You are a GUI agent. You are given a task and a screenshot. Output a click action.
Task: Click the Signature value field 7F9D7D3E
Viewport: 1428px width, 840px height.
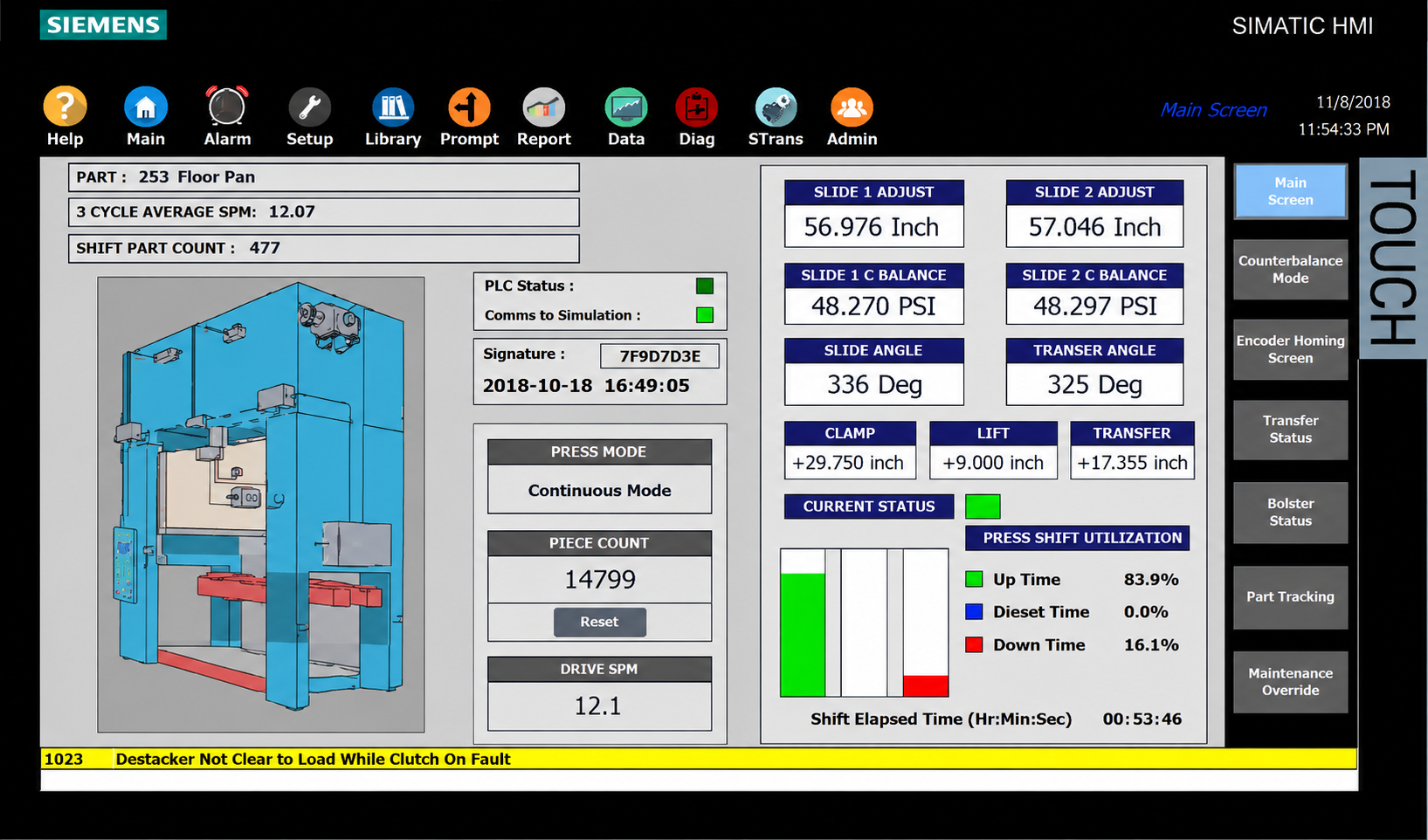pyautogui.click(x=660, y=355)
